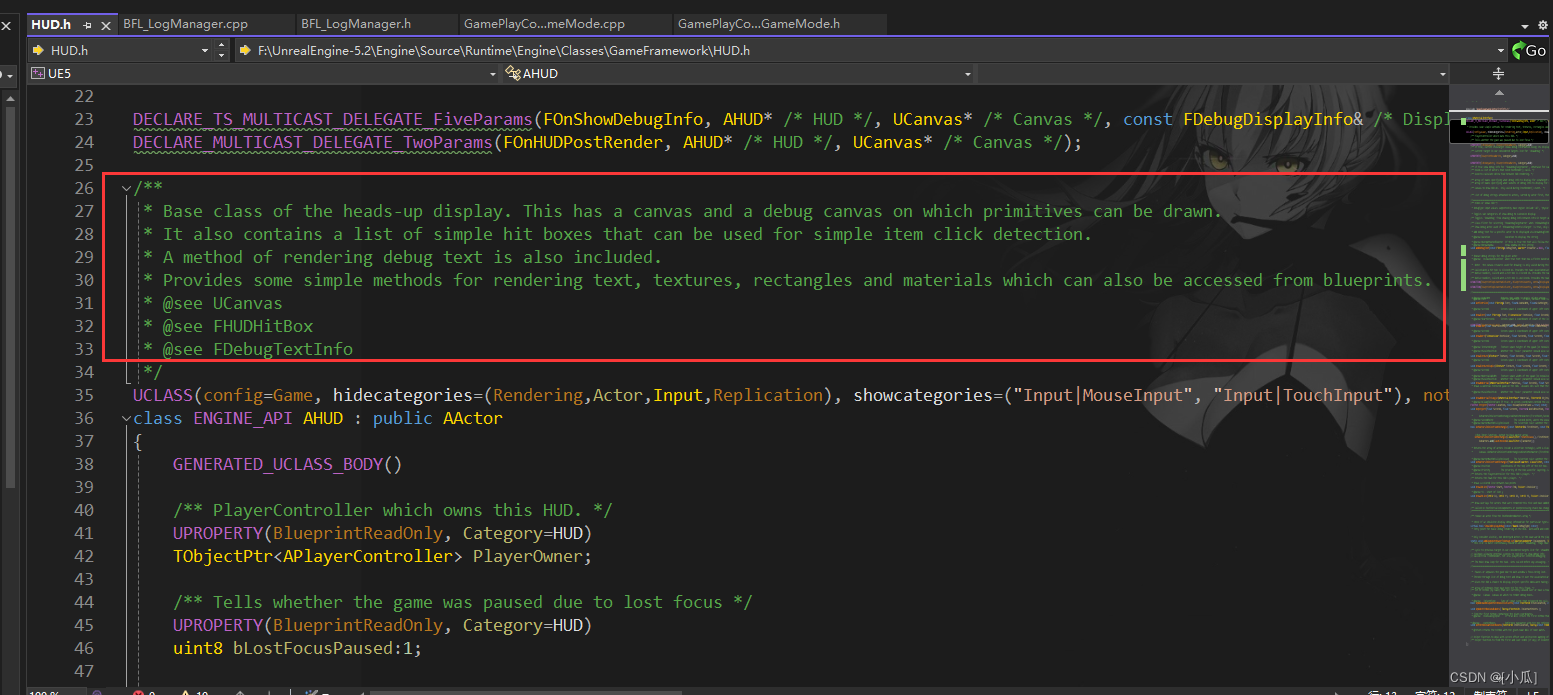The width and height of the screenshot is (1553, 695).
Task: Select the active HUD.h tab
Action: 51,23
